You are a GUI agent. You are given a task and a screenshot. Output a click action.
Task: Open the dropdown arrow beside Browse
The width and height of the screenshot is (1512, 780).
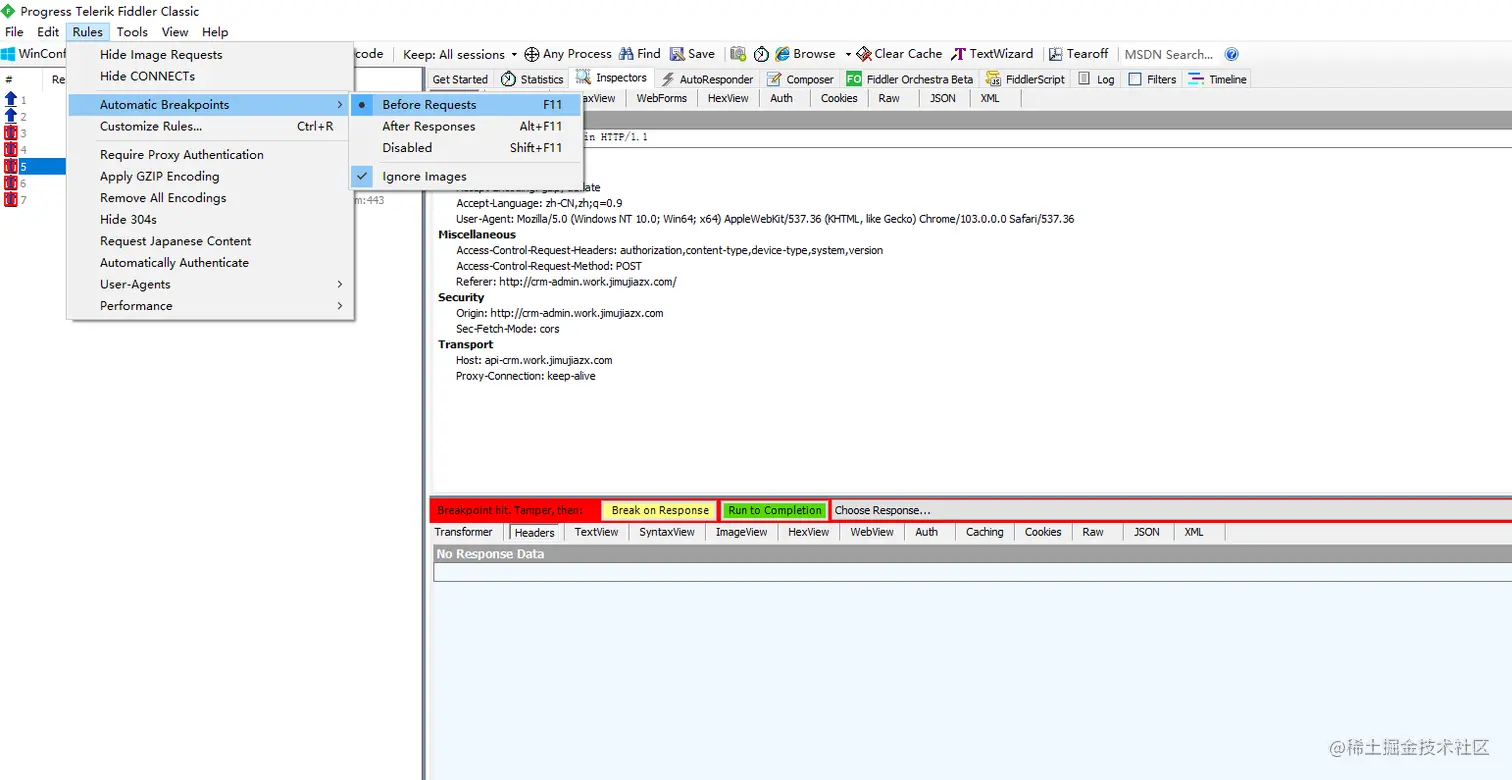848,54
